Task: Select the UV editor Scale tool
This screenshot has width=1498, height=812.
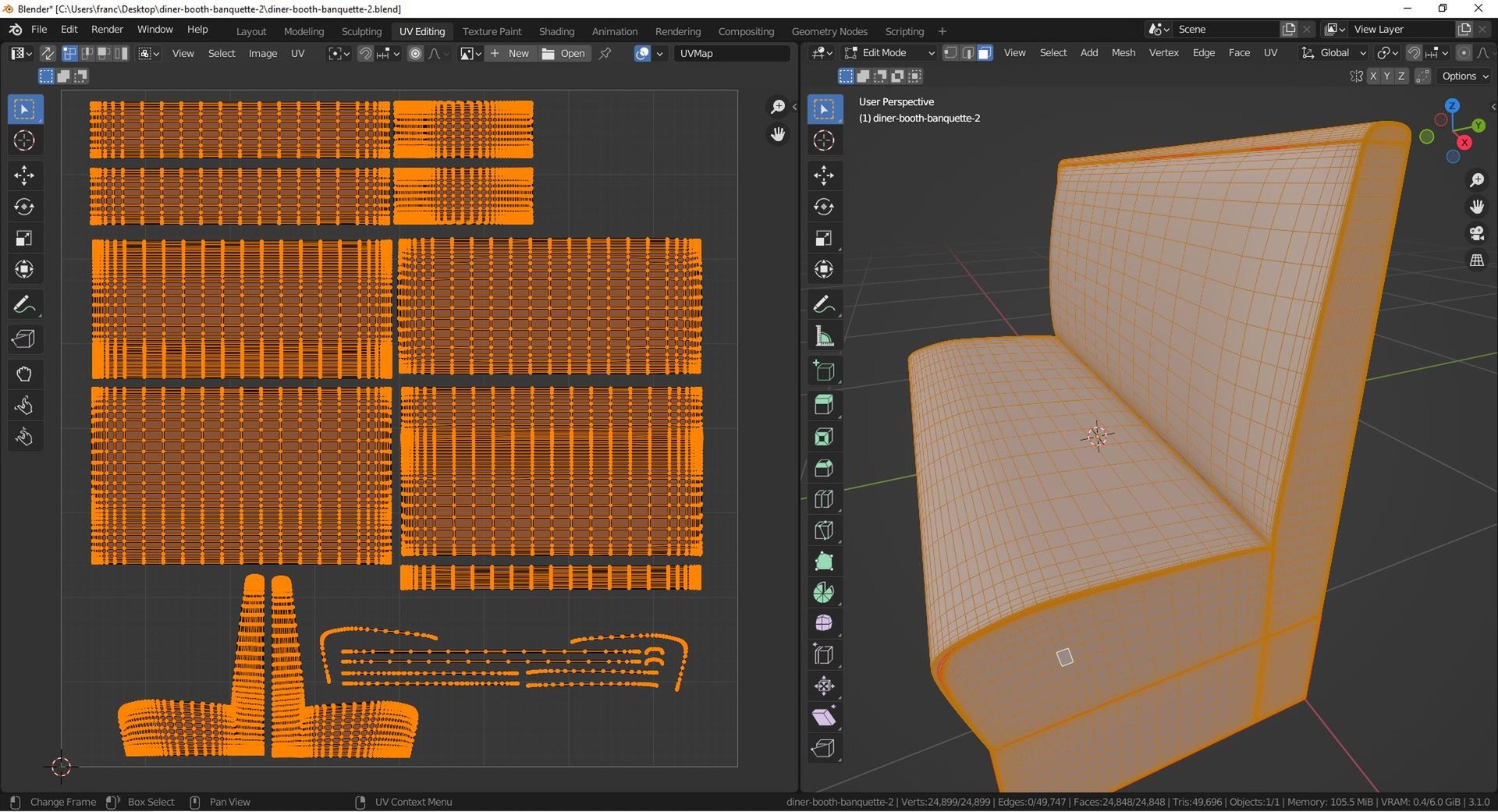Action: [x=24, y=238]
